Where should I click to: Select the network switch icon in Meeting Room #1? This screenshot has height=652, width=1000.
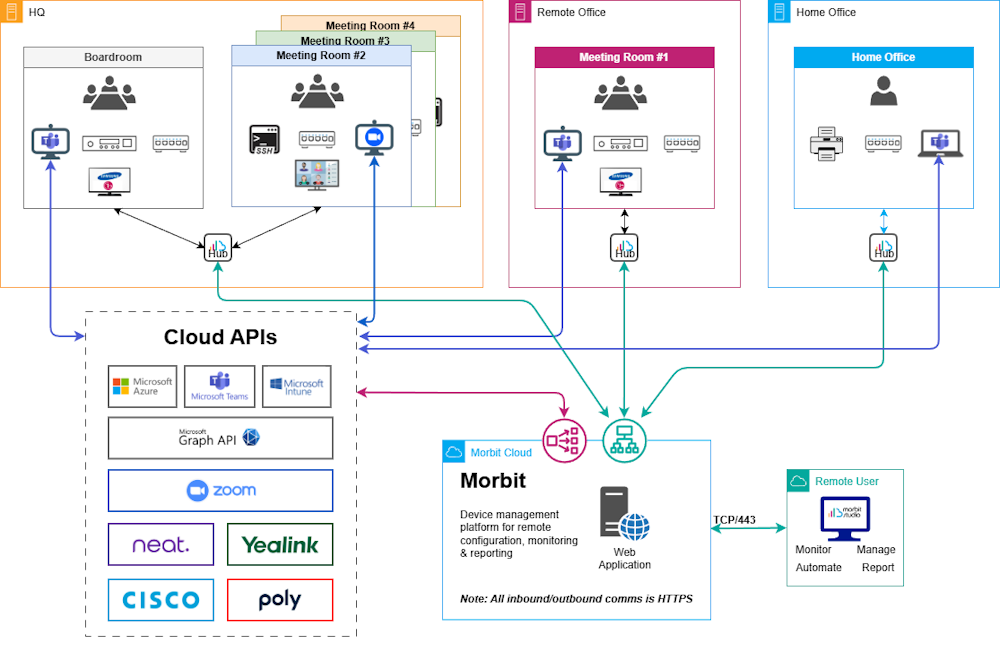(x=682, y=143)
